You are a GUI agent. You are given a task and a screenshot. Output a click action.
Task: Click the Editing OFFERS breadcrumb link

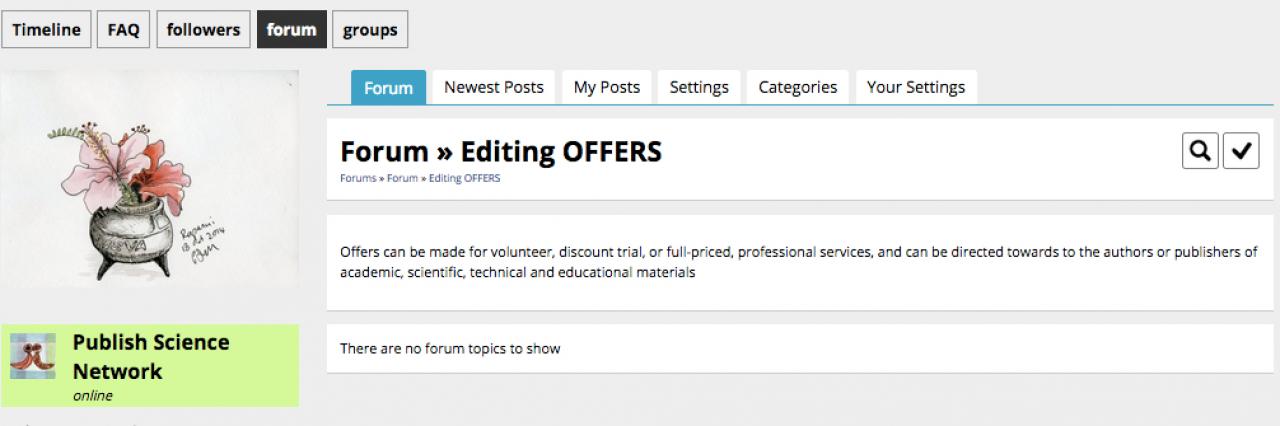465,178
